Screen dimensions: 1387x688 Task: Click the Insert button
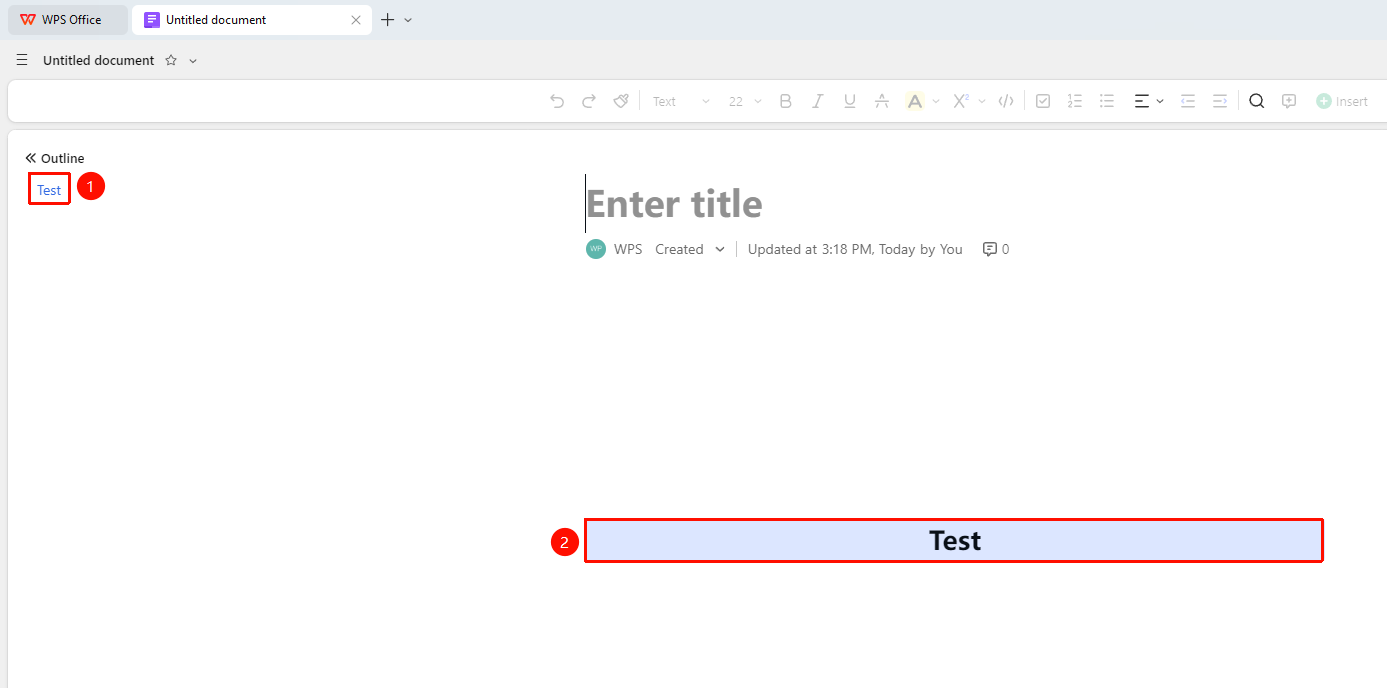click(x=1342, y=101)
